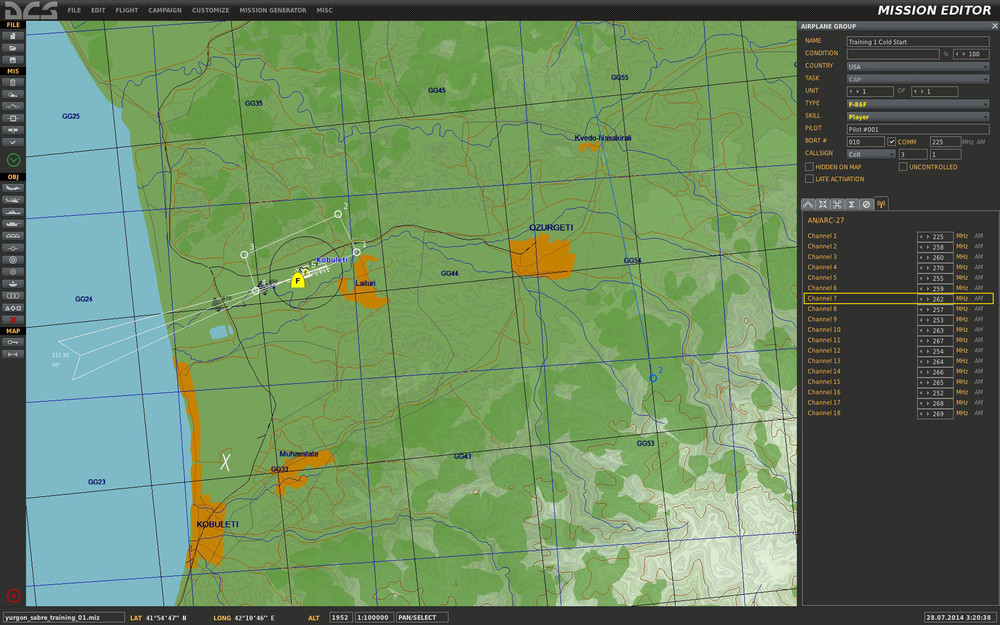The image size is (1000, 625).
Task: Select the three-circles template icon
Action: click(x=13, y=296)
